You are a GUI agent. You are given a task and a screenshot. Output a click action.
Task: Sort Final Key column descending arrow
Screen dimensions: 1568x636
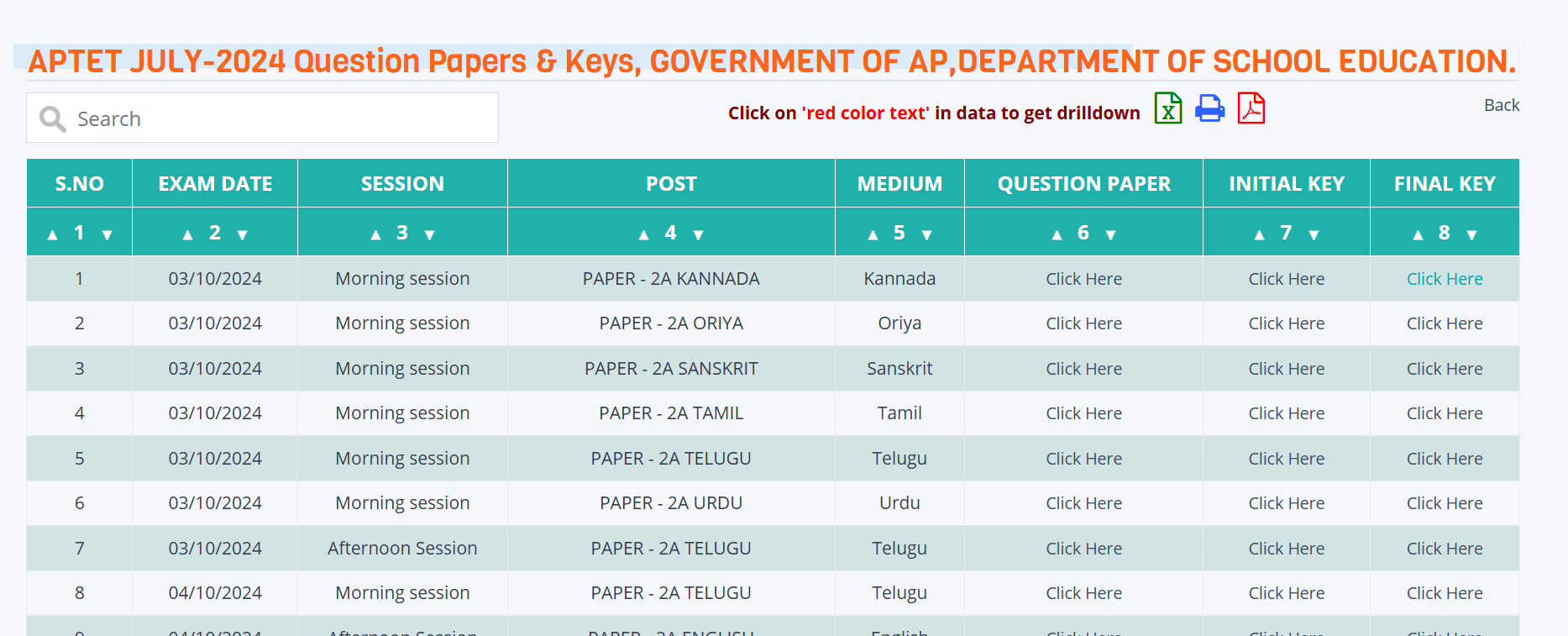pos(1472,235)
